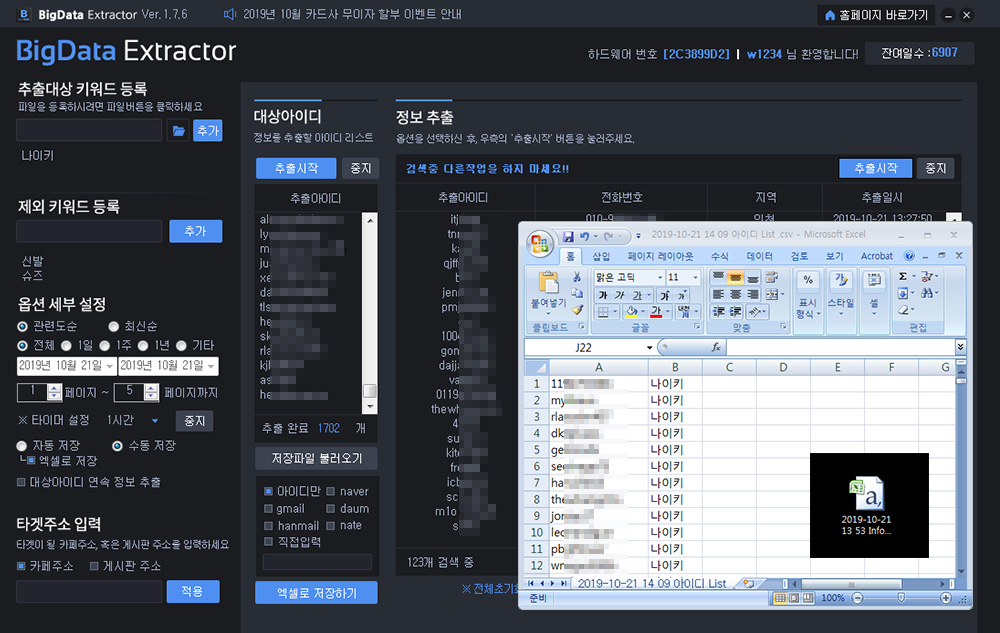Expand the font size dropdown showing 11
This screenshot has width=1000, height=633.
(x=696, y=277)
